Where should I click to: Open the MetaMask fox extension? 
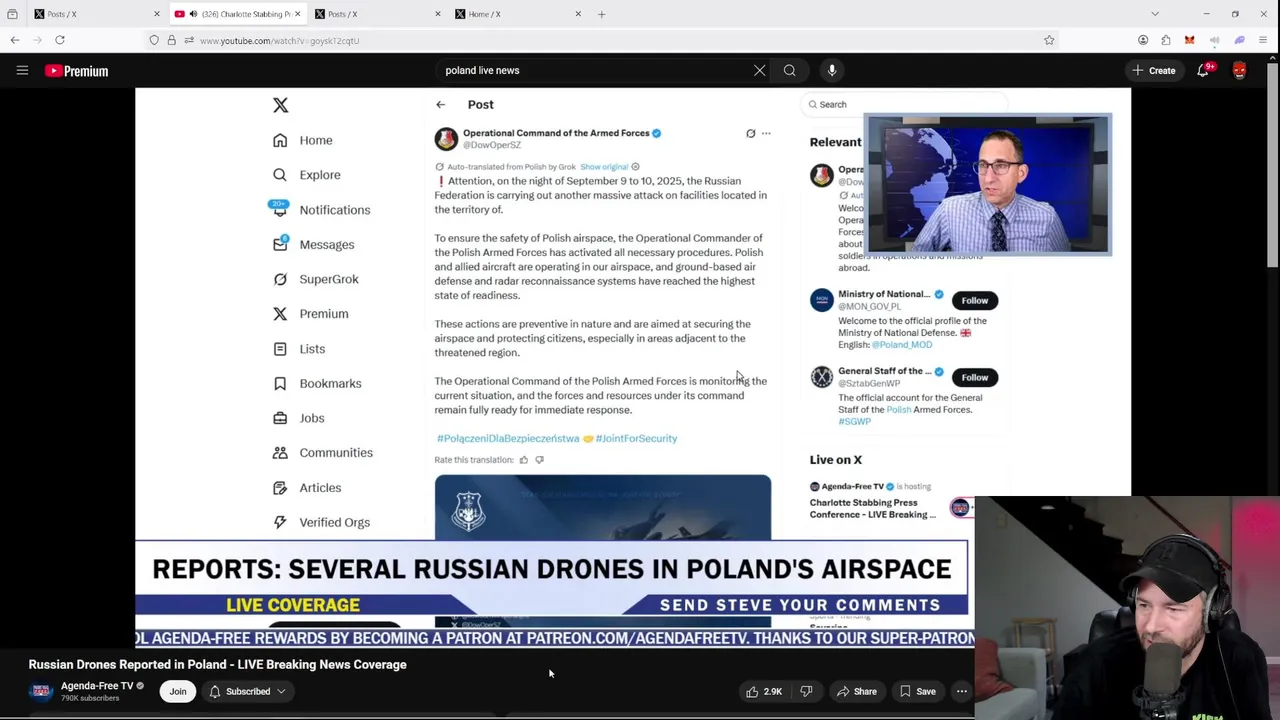tap(1190, 40)
